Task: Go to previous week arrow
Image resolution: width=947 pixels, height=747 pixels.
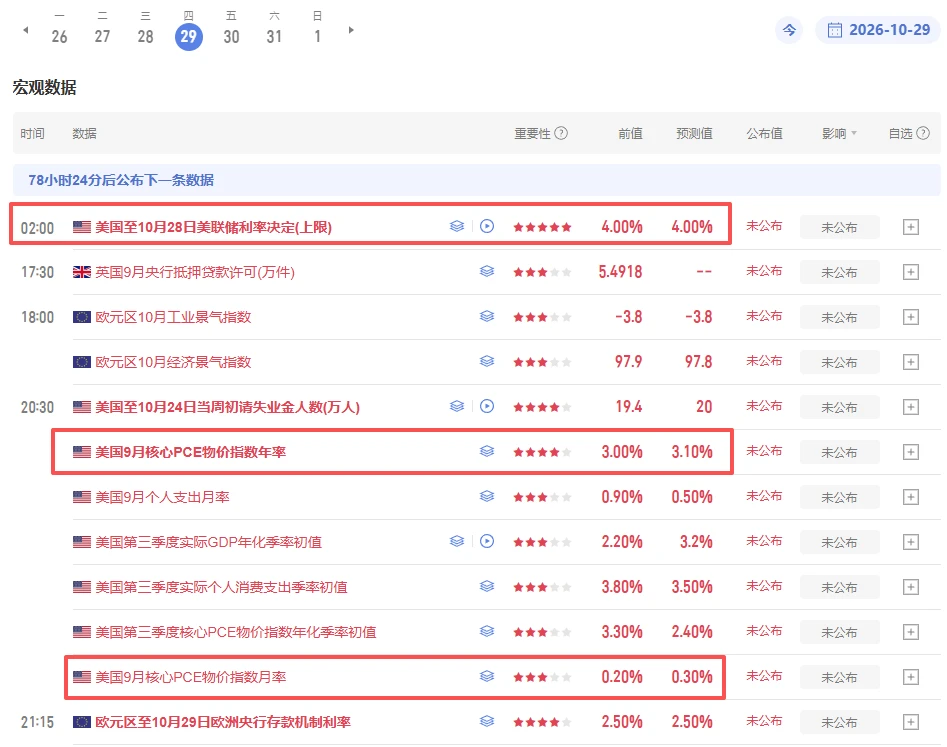Action: (x=25, y=30)
